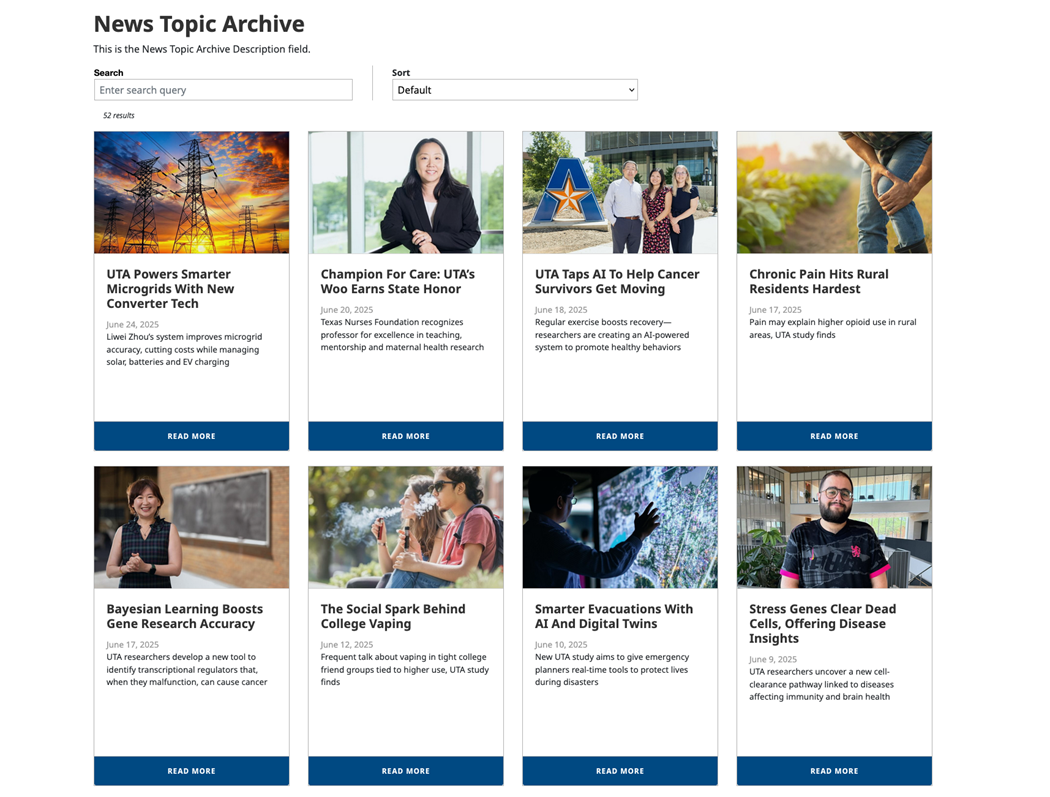Click headline The Social Spark Behind College Vaping
Screen dimensions: 1050x797
(x=392, y=616)
